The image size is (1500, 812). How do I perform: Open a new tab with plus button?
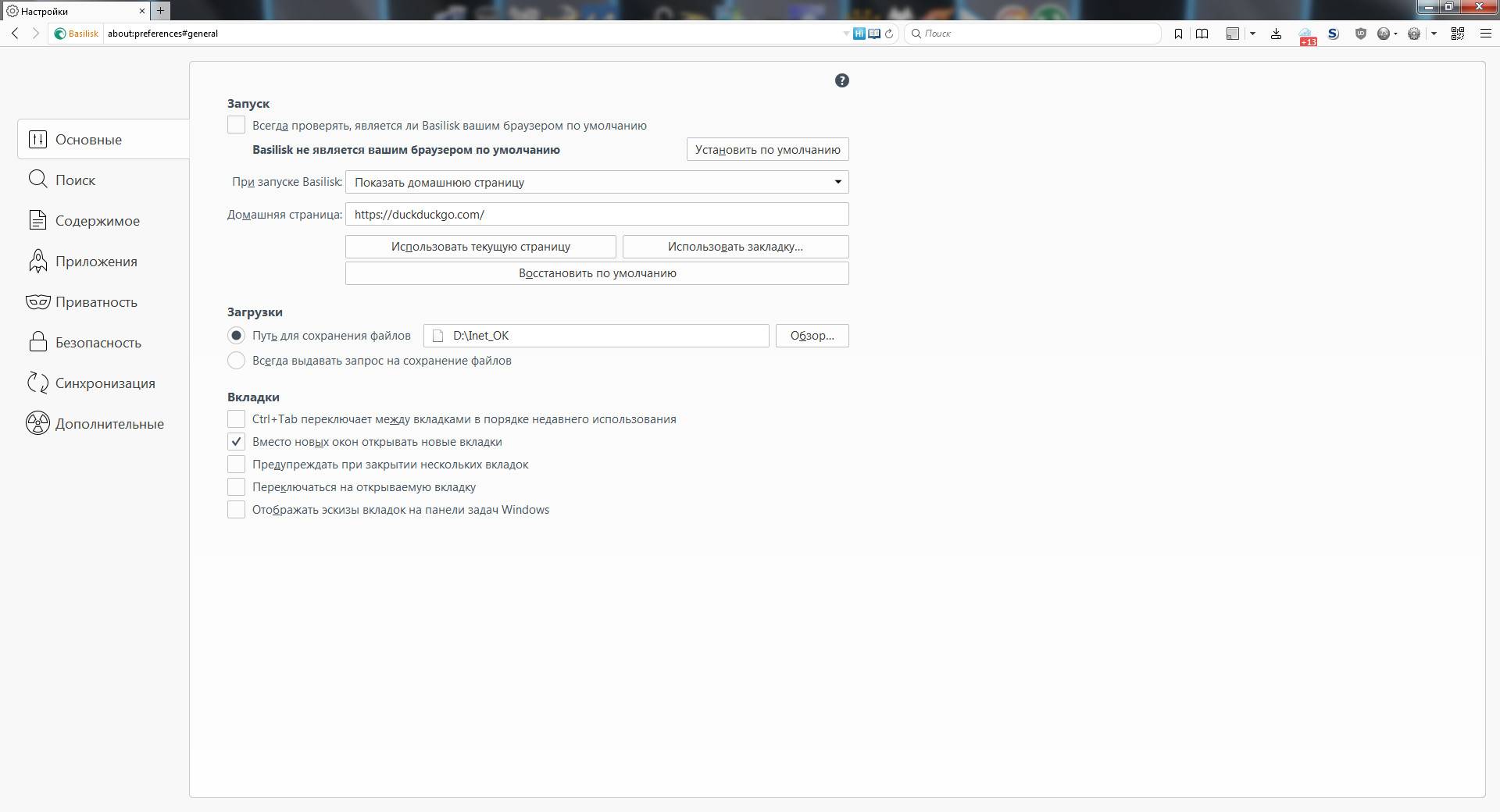tap(160, 10)
